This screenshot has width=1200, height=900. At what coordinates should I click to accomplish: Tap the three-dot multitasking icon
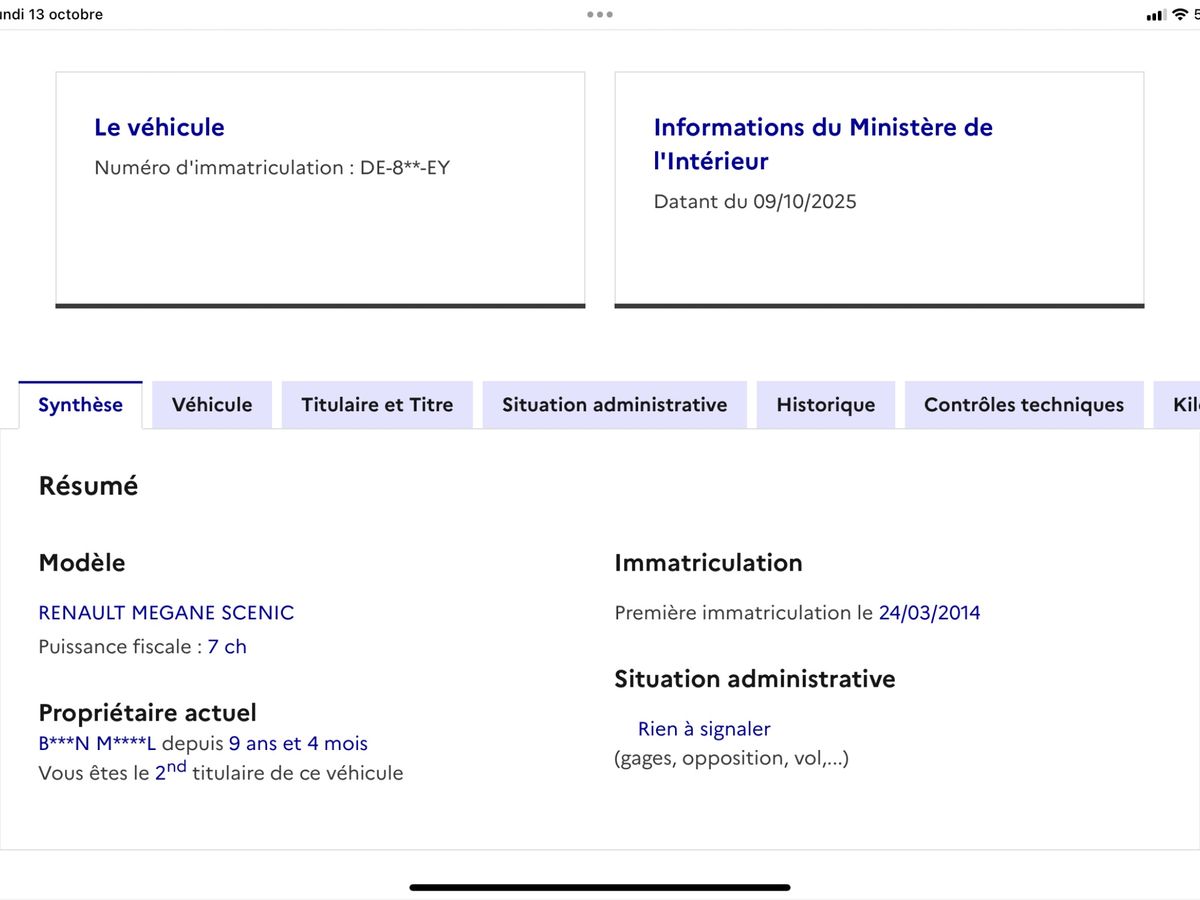point(600,15)
